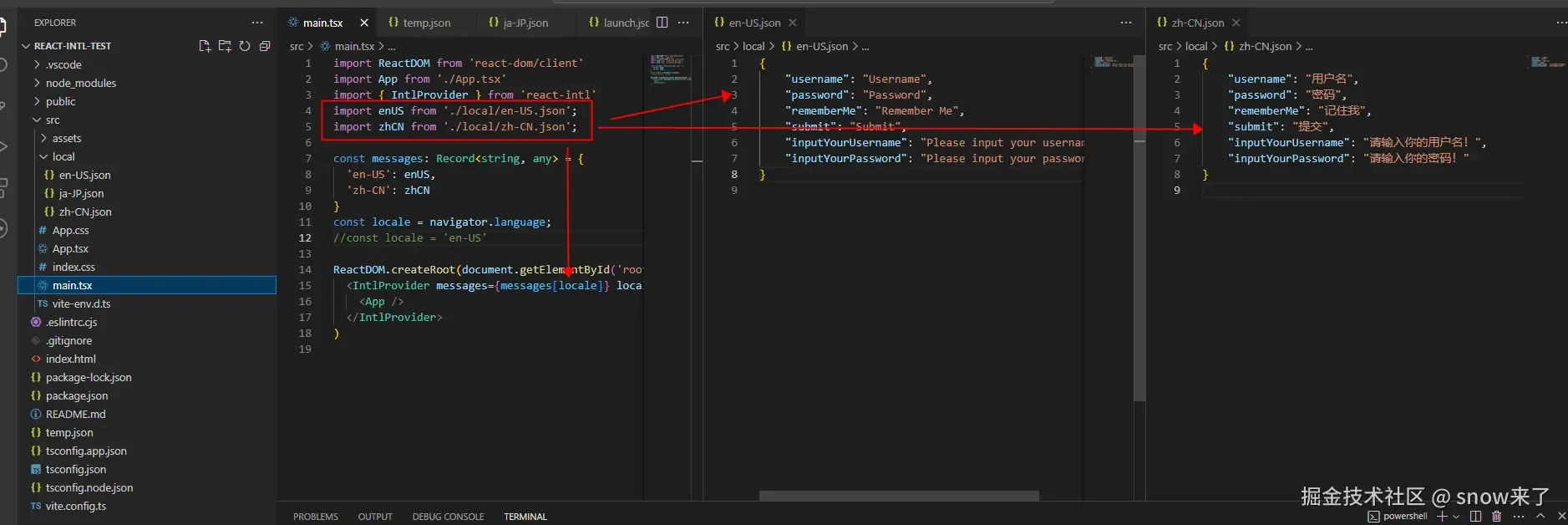The image size is (1568, 525).
Task: Open more actions for main.tsx editor group
Action: (683, 23)
